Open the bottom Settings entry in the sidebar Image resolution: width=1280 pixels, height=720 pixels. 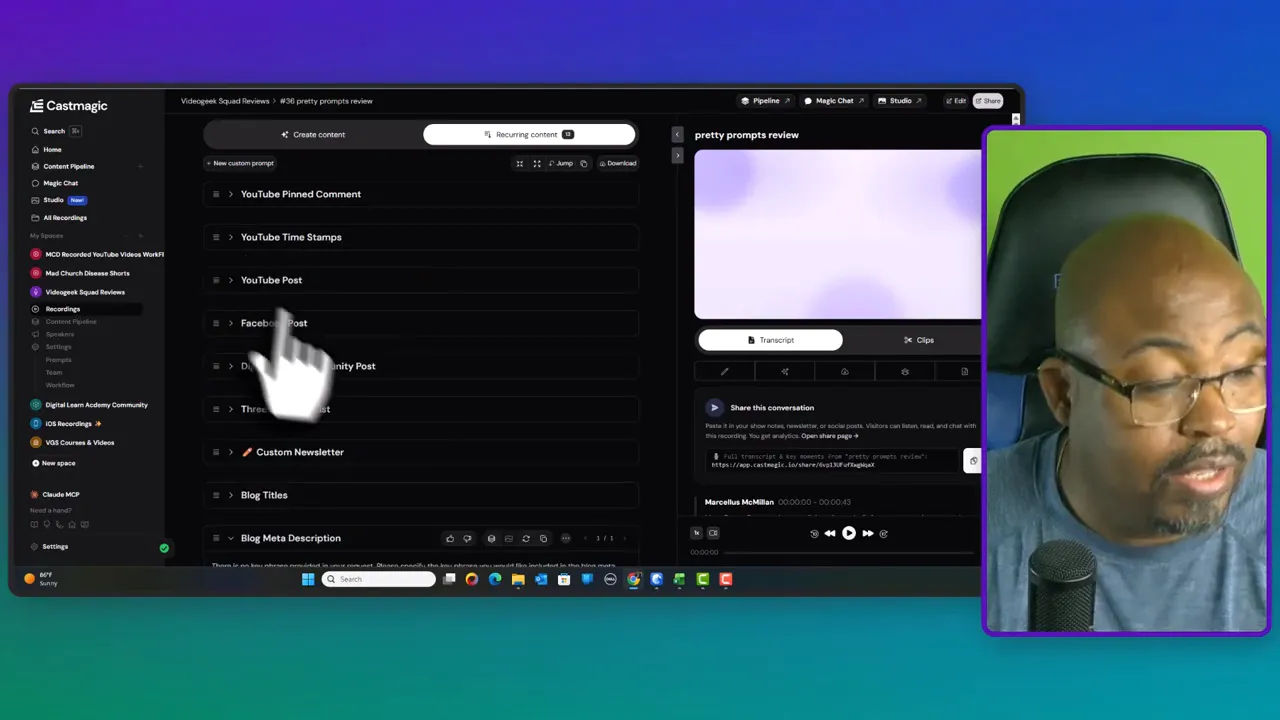click(50, 546)
